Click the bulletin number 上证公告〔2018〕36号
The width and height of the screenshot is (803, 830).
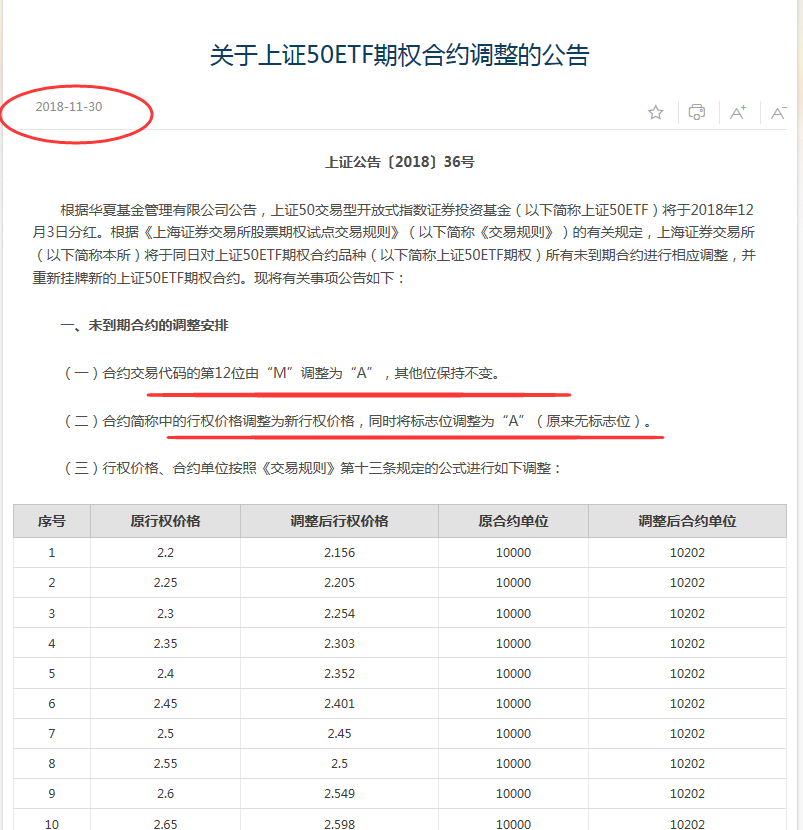pyautogui.click(x=401, y=161)
